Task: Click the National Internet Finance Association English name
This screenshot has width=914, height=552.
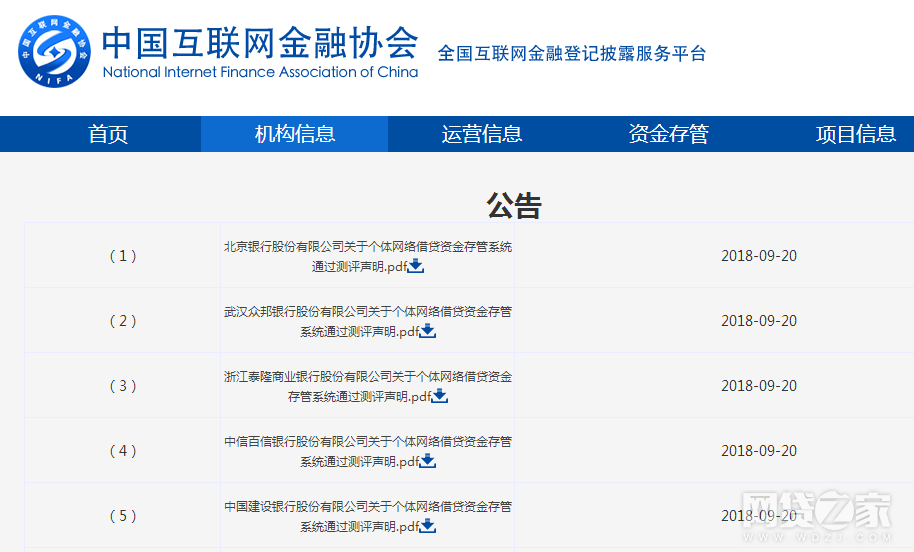Action: [x=260, y=72]
